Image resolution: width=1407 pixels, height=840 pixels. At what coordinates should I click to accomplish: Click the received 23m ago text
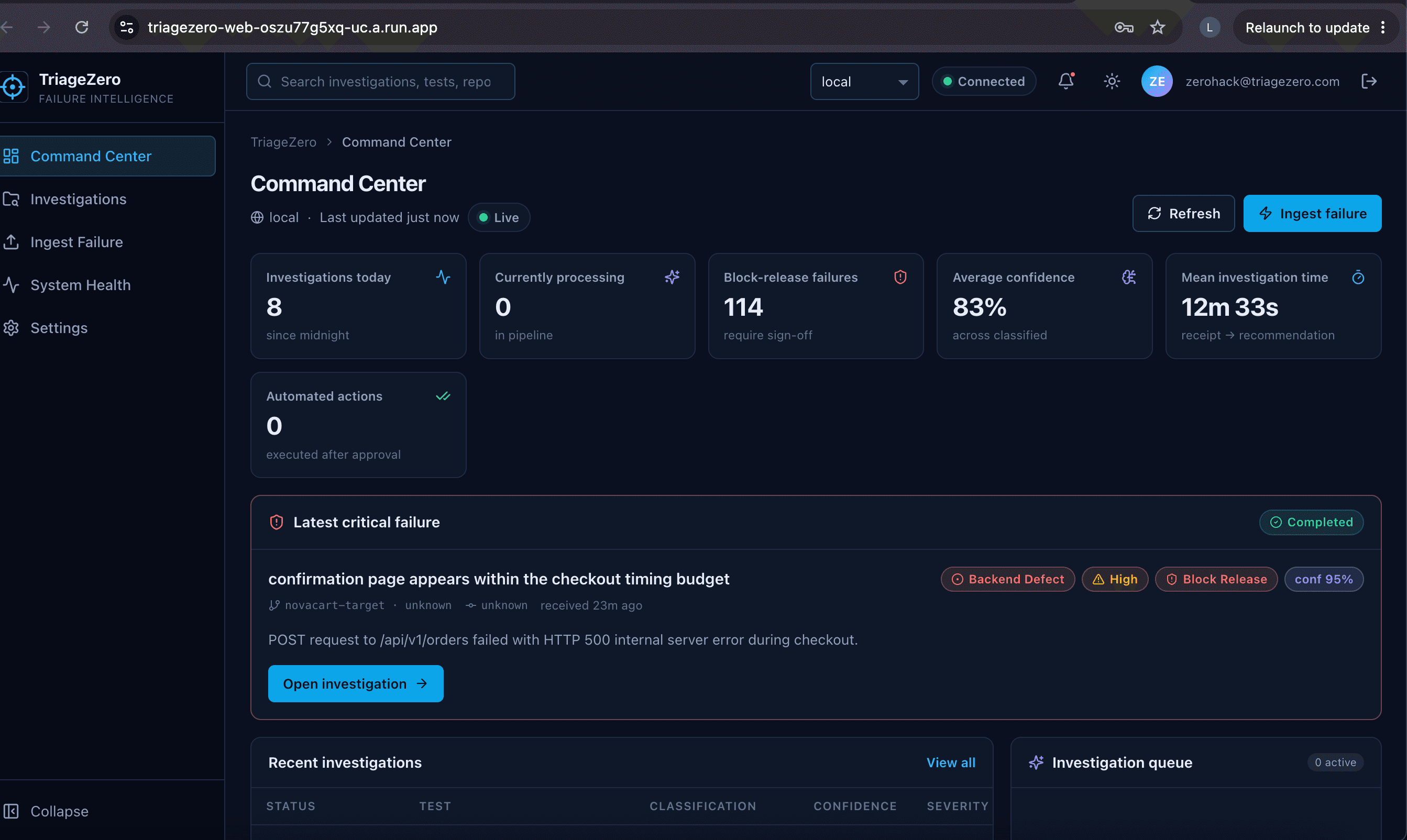(591, 605)
